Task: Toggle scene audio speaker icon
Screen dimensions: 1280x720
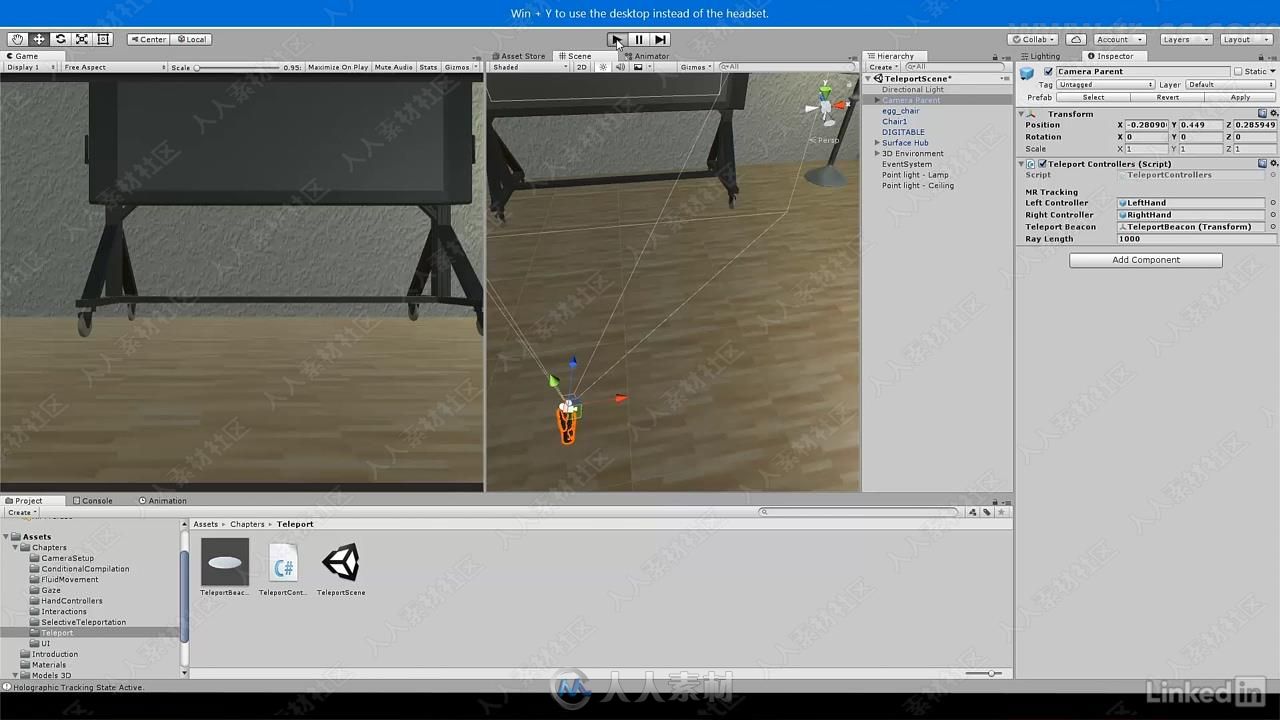Action: 620,67
